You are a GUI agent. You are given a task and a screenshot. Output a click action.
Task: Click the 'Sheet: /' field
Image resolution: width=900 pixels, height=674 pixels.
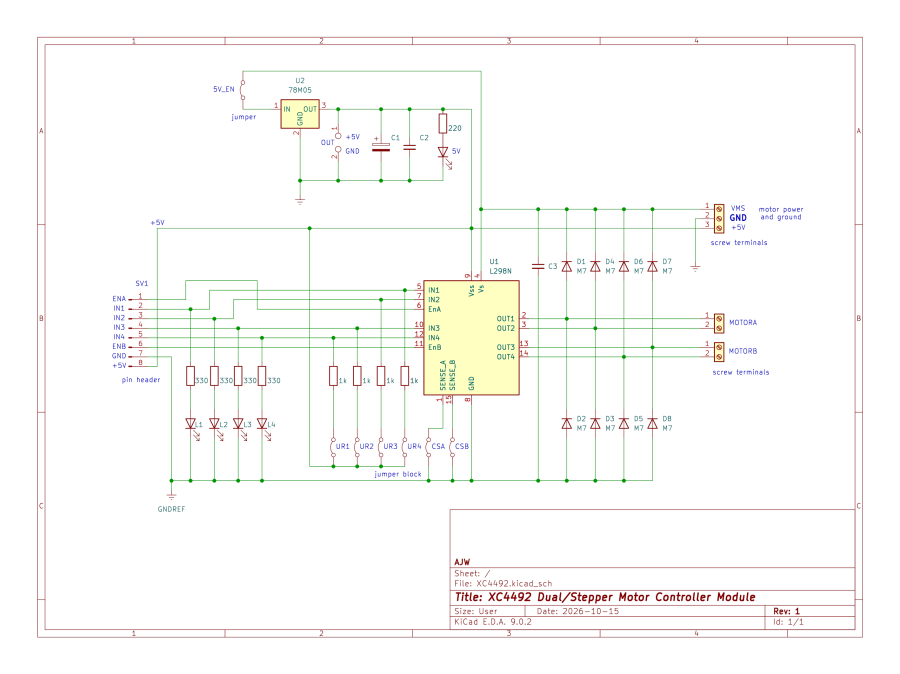(472, 574)
